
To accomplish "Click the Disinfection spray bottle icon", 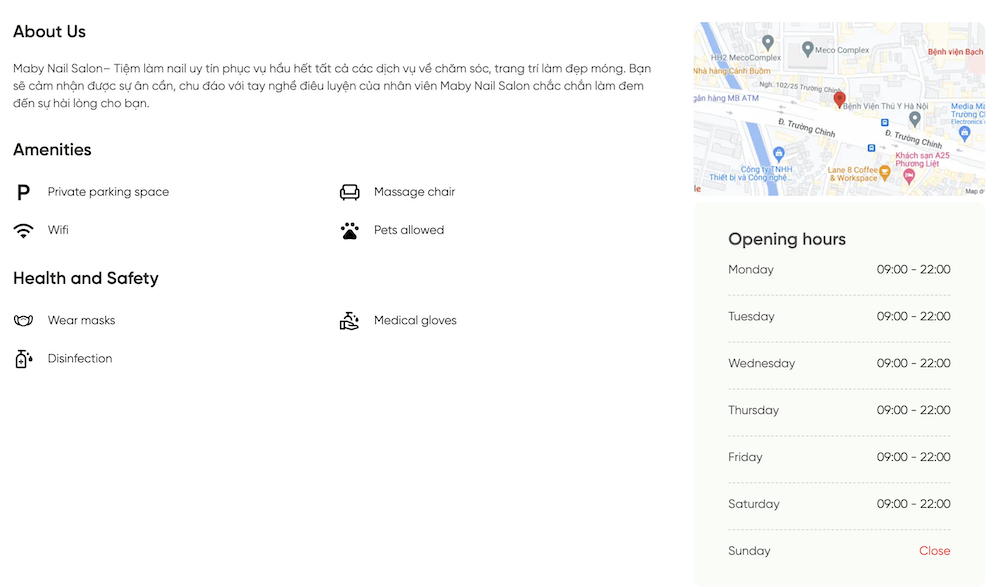I will pos(24,359).
